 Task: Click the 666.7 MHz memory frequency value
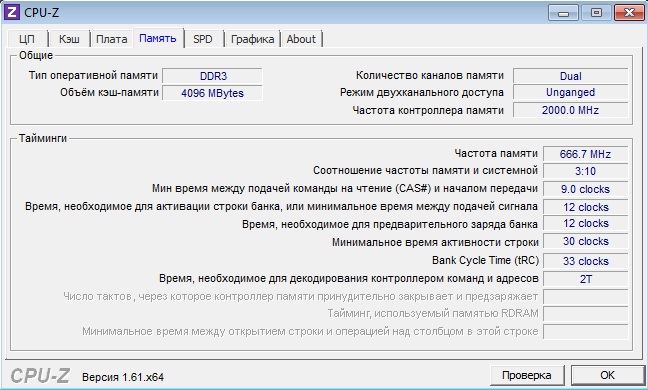click(586, 154)
